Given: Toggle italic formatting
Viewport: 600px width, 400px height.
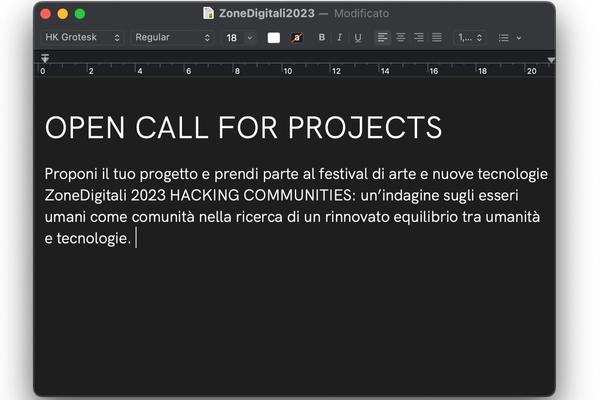Looking at the screenshot, I should pyautogui.click(x=339, y=38).
